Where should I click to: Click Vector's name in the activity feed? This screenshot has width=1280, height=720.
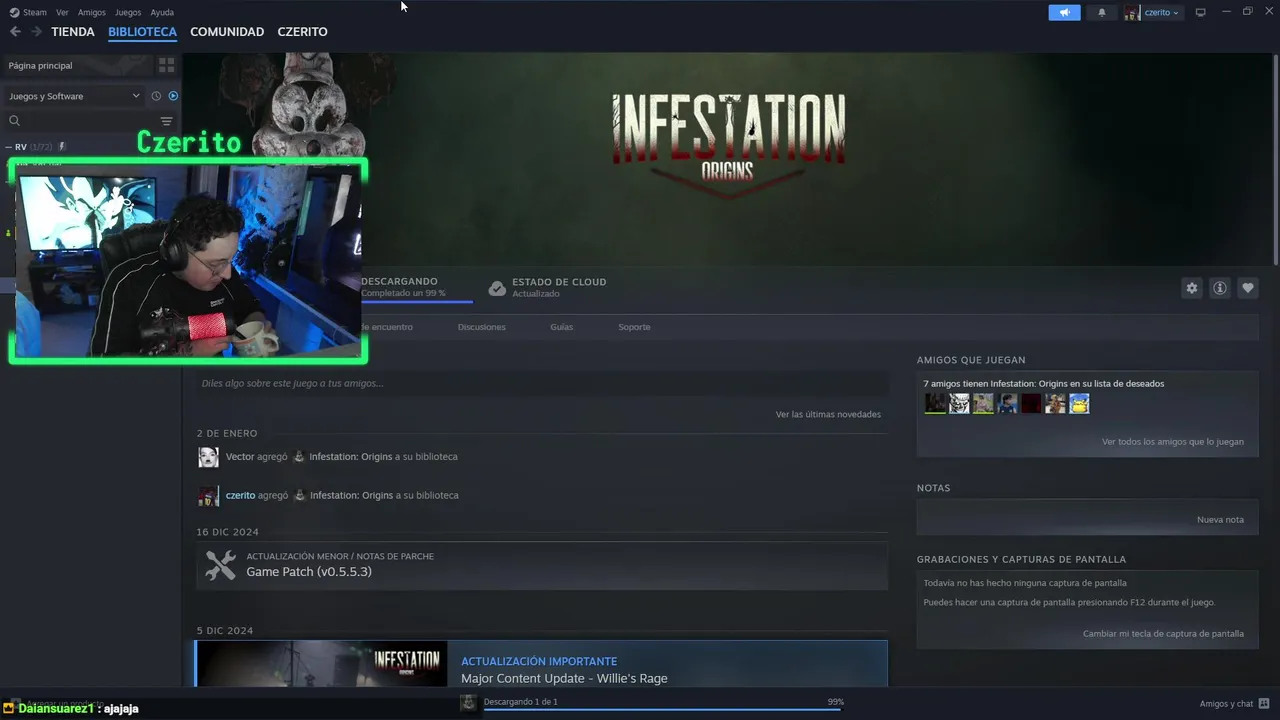(x=240, y=457)
